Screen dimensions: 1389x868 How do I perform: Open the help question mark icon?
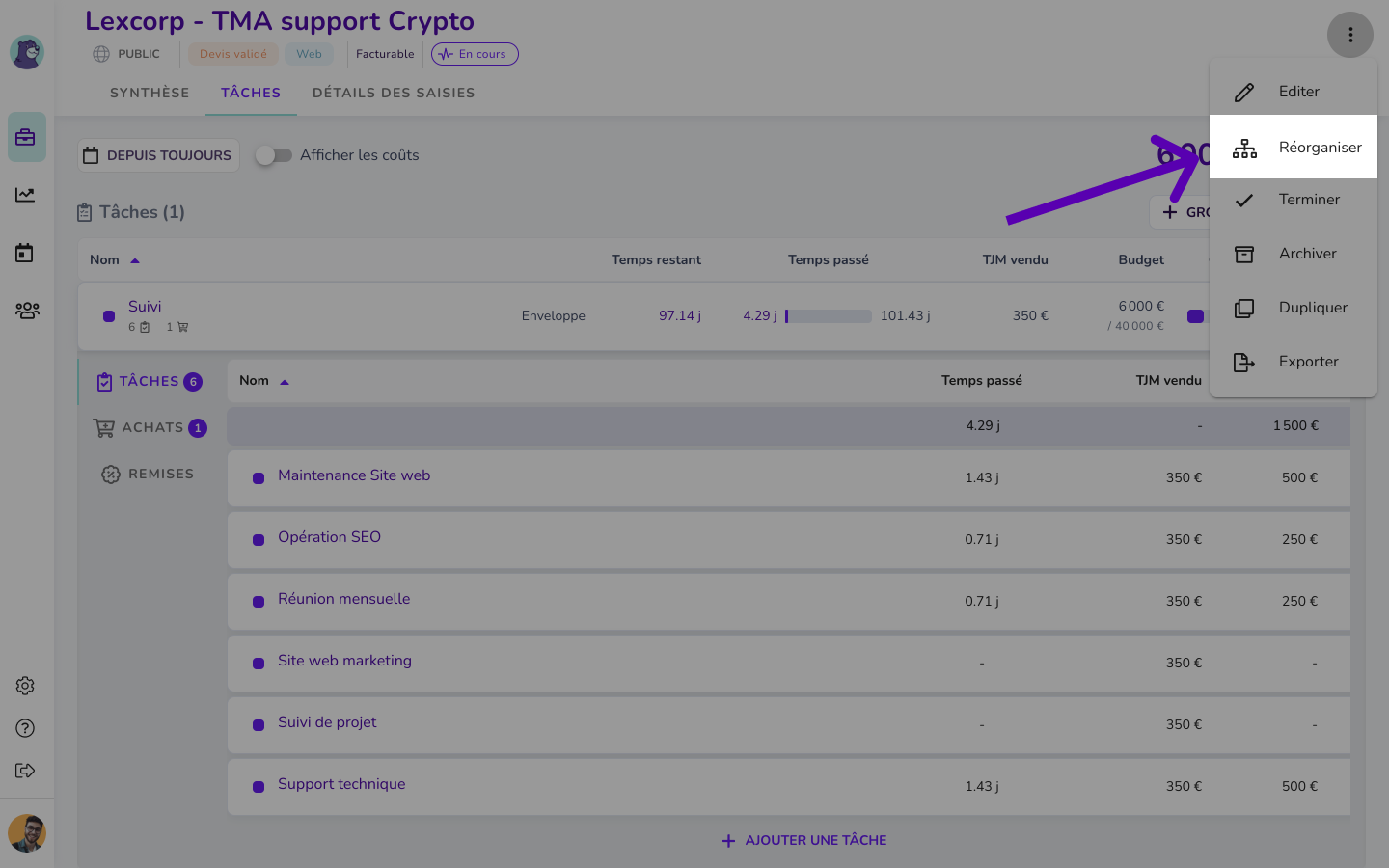click(x=25, y=728)
